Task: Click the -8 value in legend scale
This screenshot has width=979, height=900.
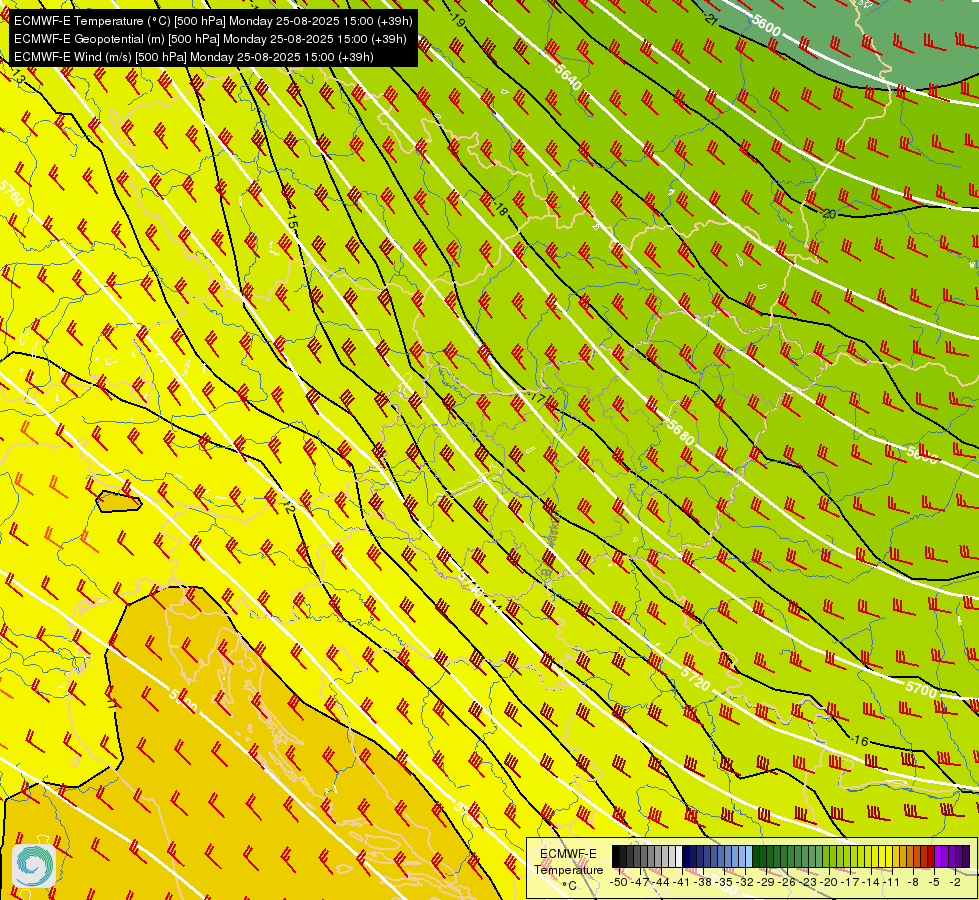Action: pos(912,882)
